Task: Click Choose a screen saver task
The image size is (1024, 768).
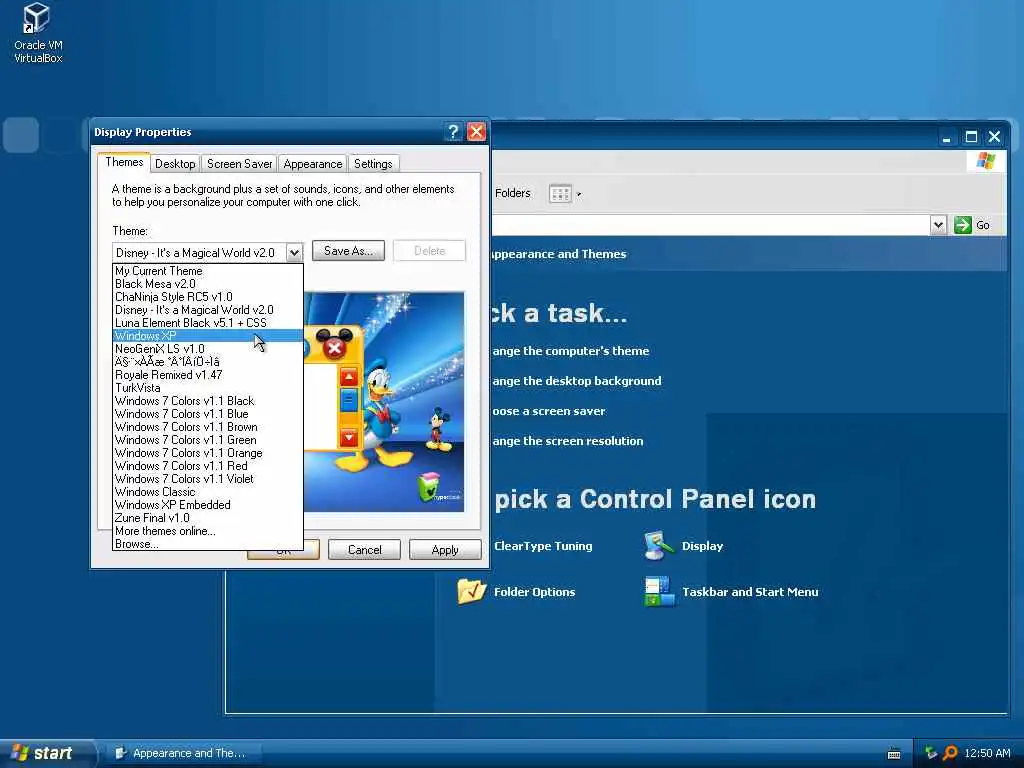Action: point(549,411)
